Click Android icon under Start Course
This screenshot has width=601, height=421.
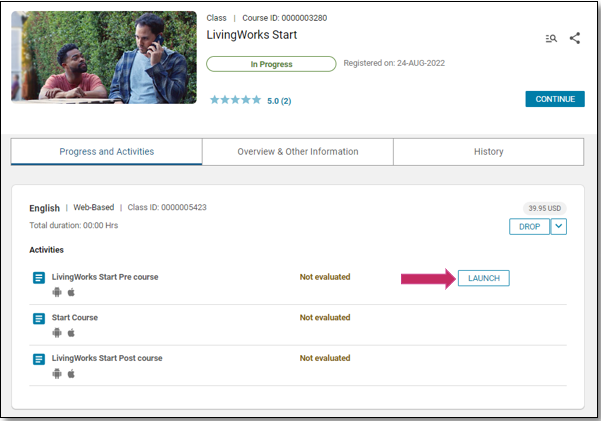click(57, 333)
